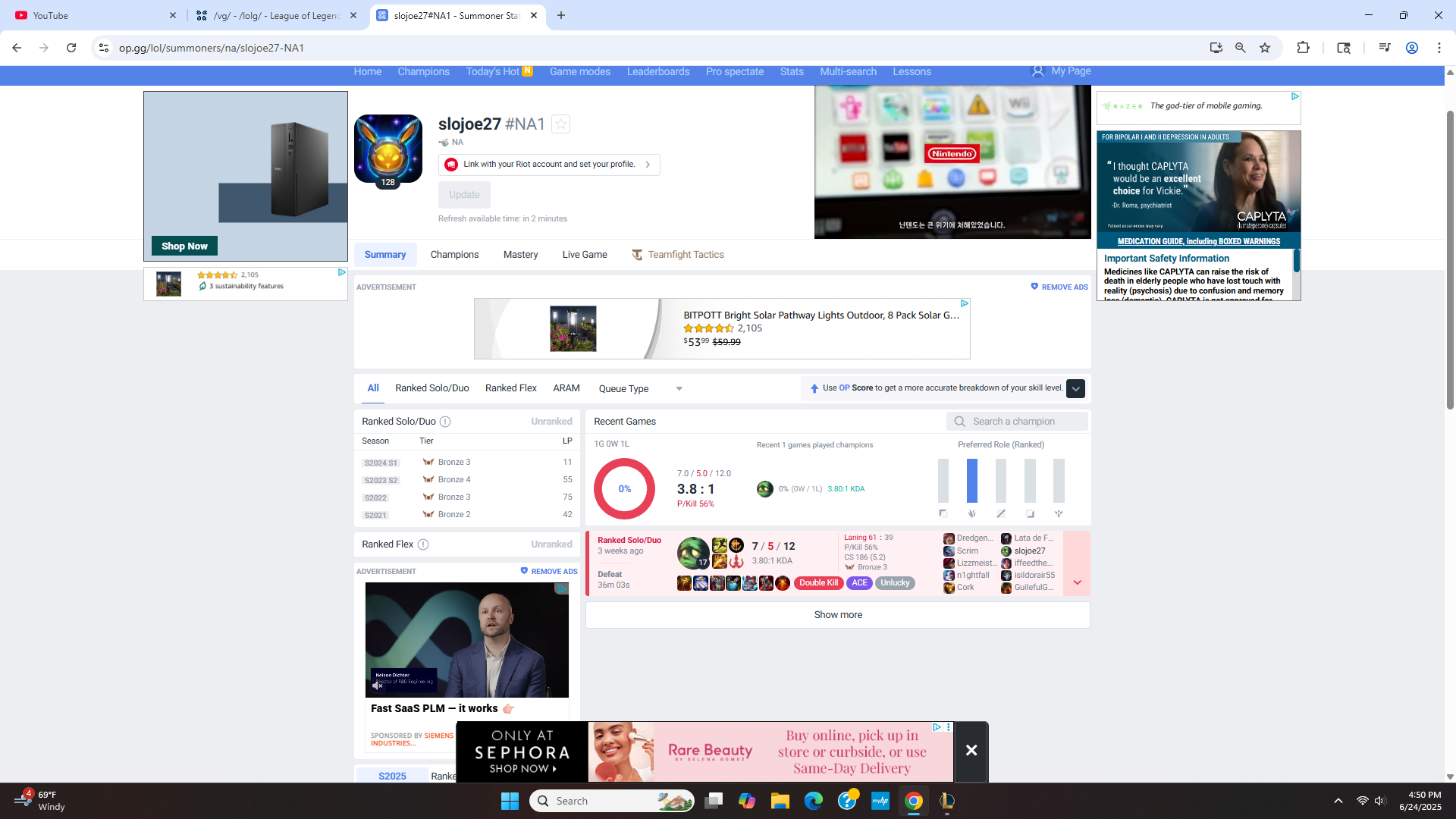Click the Update button
The height and width of the screenshot is (819, 1456).
(x=464, y=195)
